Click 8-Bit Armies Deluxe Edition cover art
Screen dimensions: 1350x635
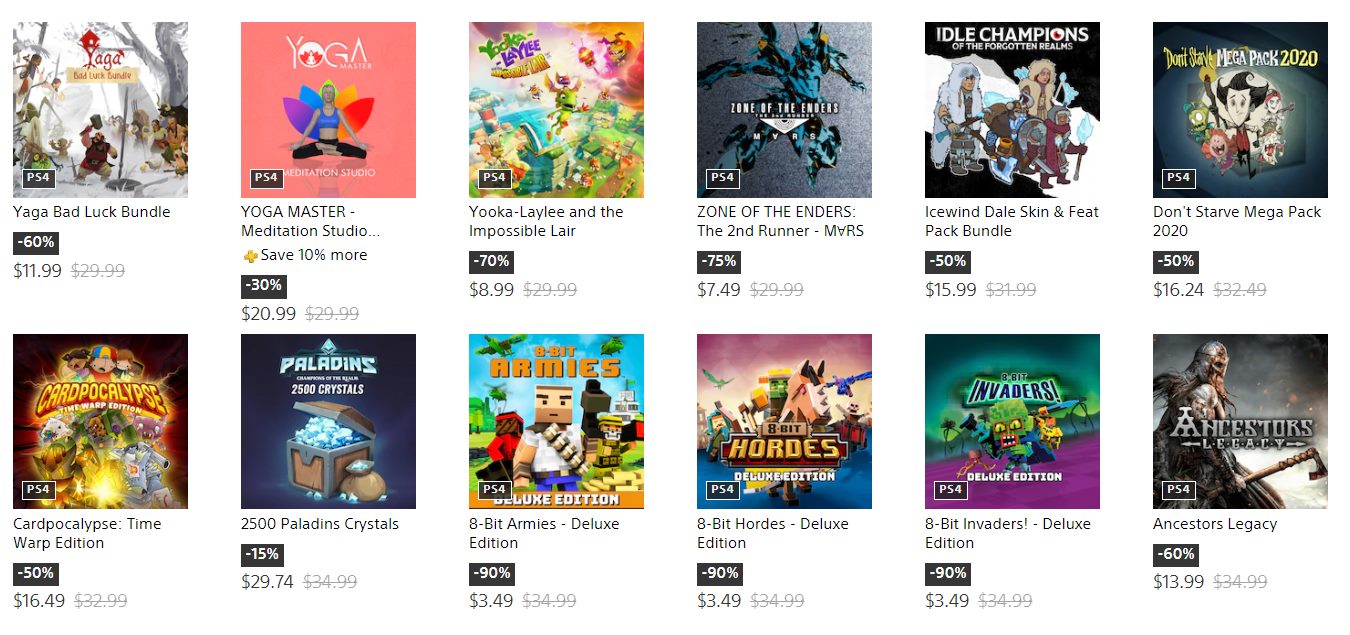click(556, 421)
